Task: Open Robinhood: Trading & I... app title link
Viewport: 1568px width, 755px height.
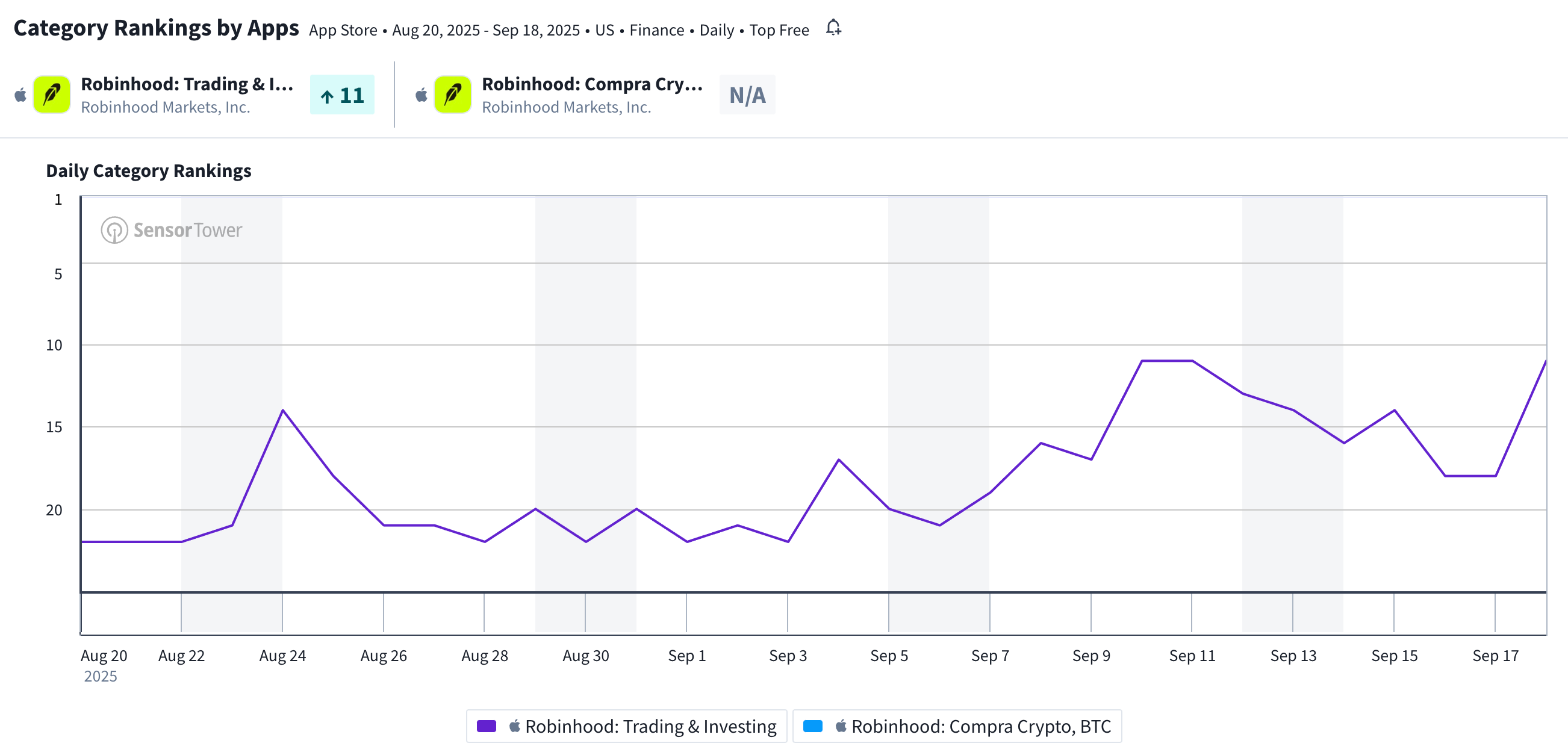Action: click(x=187, y=84)
